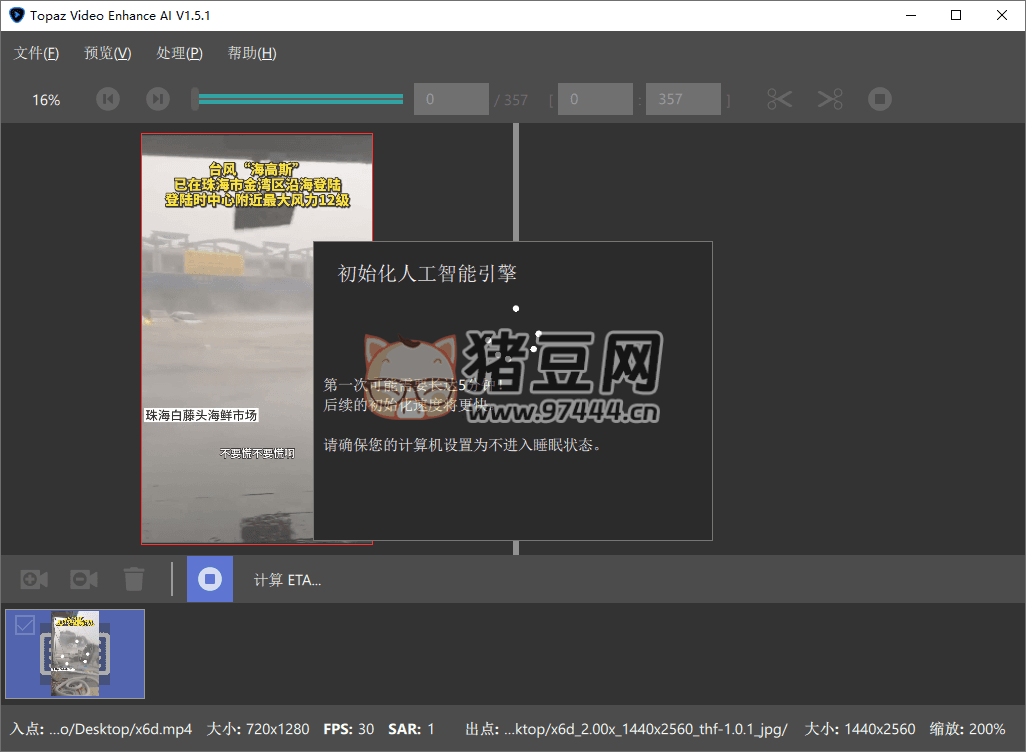Click the first scissors trim icon

(780, 99)
